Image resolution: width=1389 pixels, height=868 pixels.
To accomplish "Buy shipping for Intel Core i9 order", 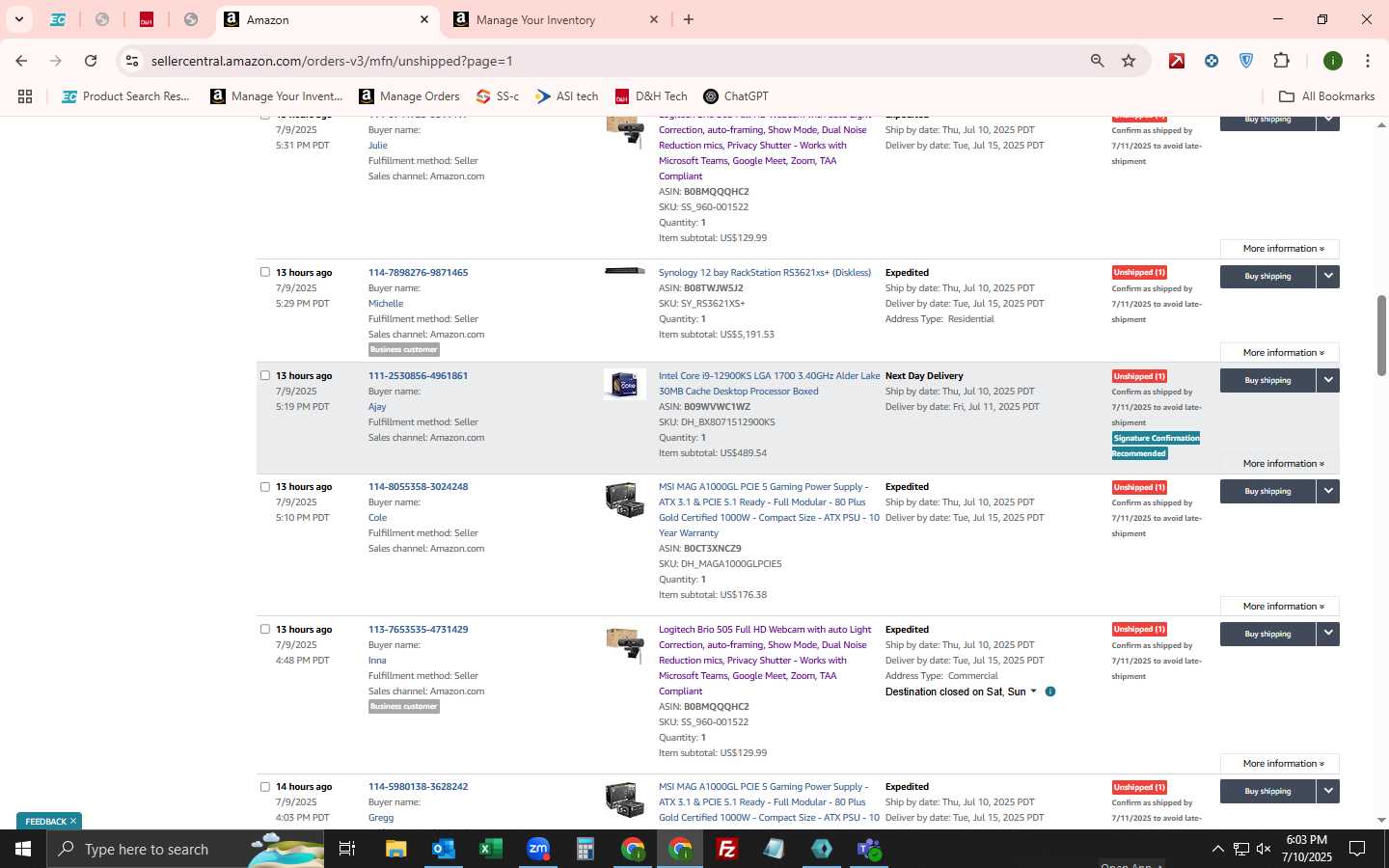I will point(1267,381).
